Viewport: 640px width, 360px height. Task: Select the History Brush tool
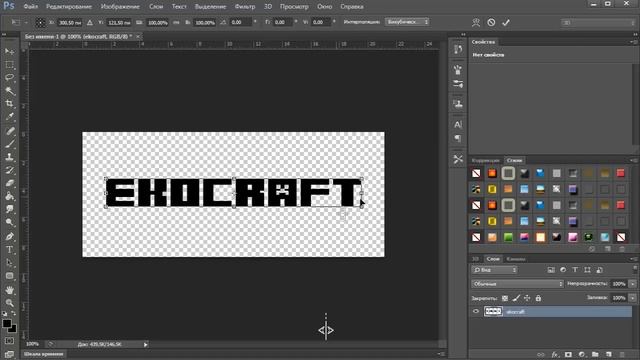pos(9,170)
